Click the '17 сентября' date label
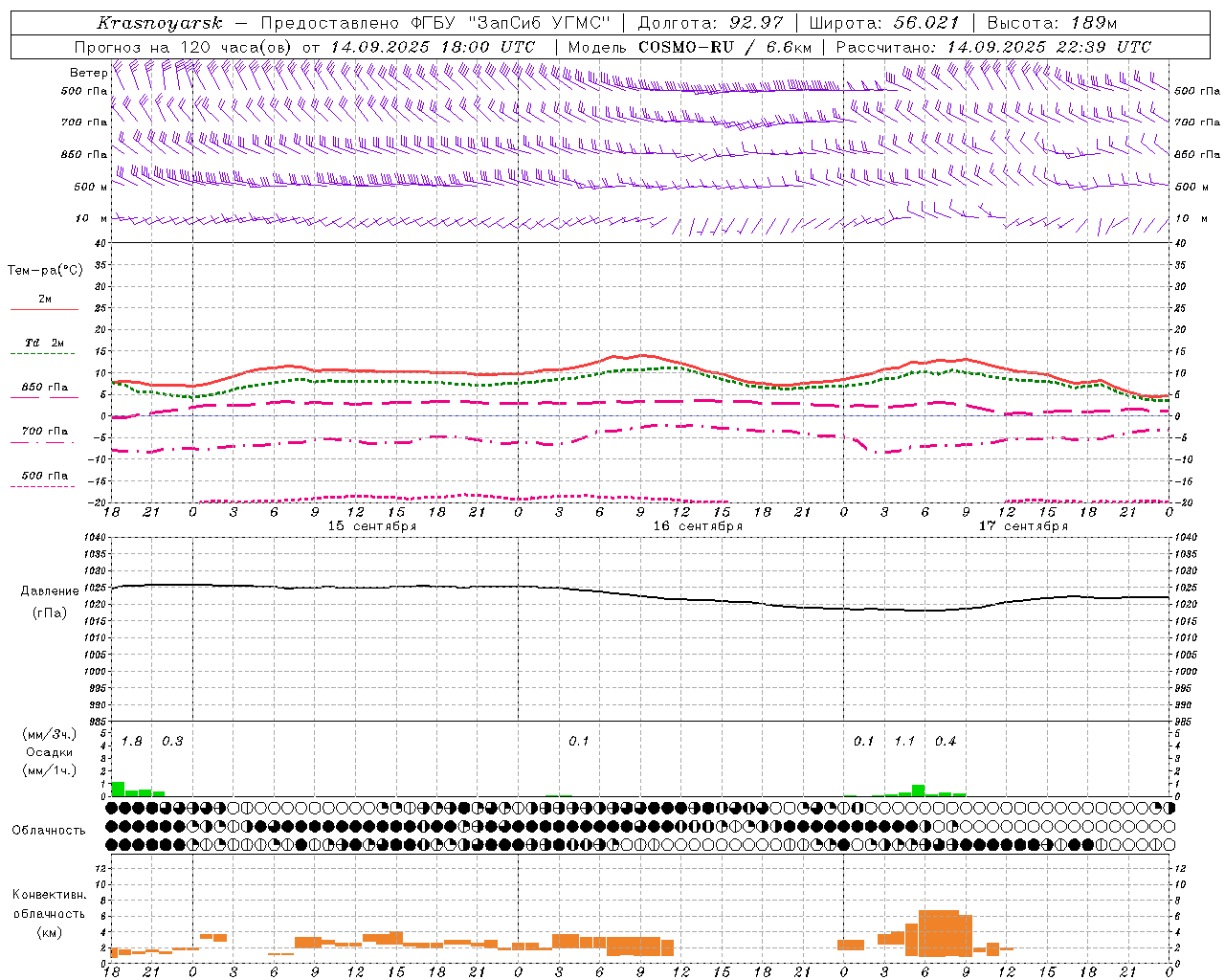Screen dimensions: 1225x980 pyautogui.click(x=1022, y=526)
